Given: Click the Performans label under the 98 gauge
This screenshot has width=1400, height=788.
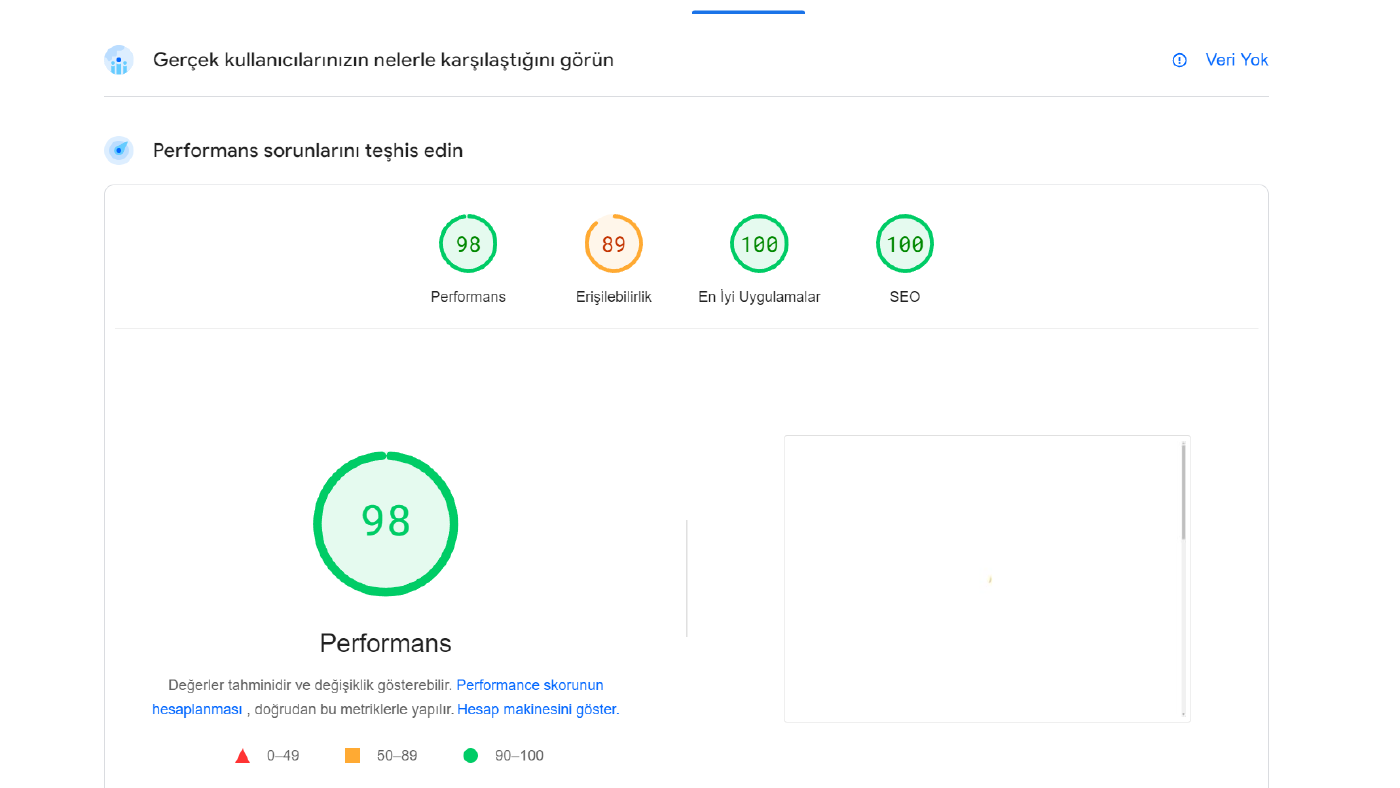Looking at the screenshot, I should point(468,297).
